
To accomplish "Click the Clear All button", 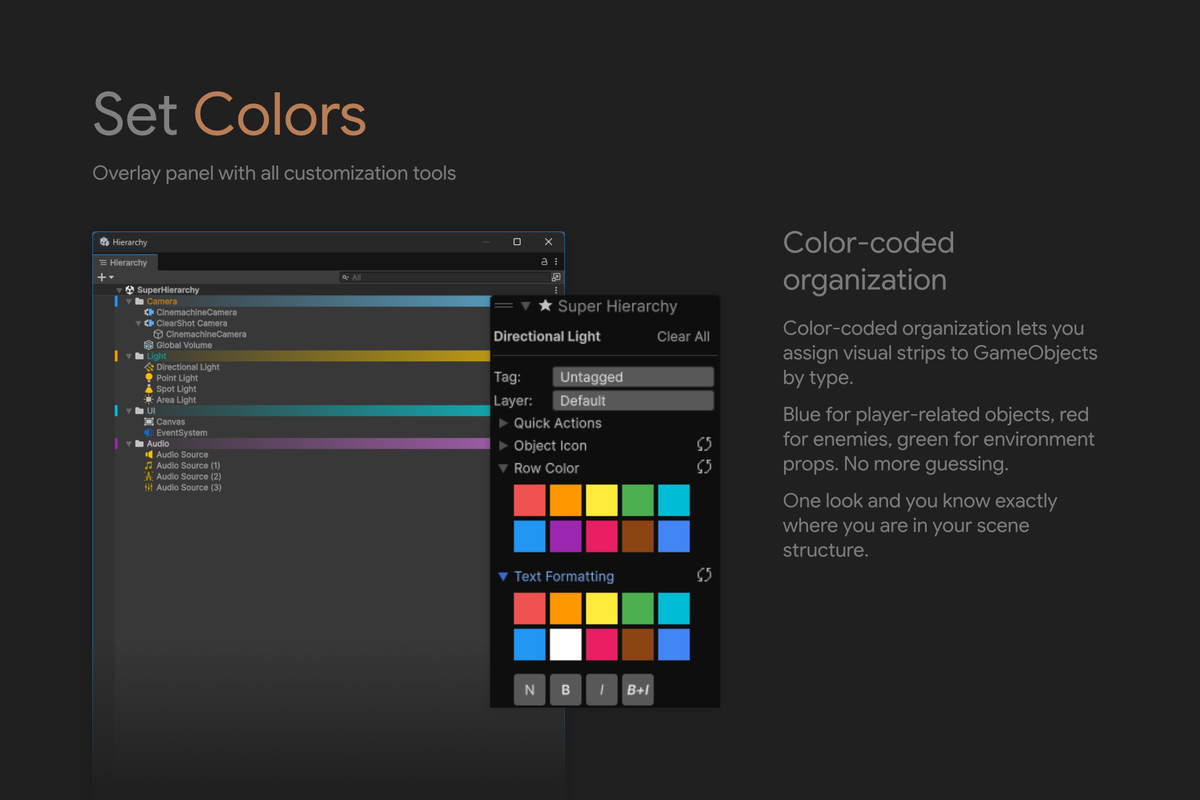I will pyautogui.click(x=683, y=337).
